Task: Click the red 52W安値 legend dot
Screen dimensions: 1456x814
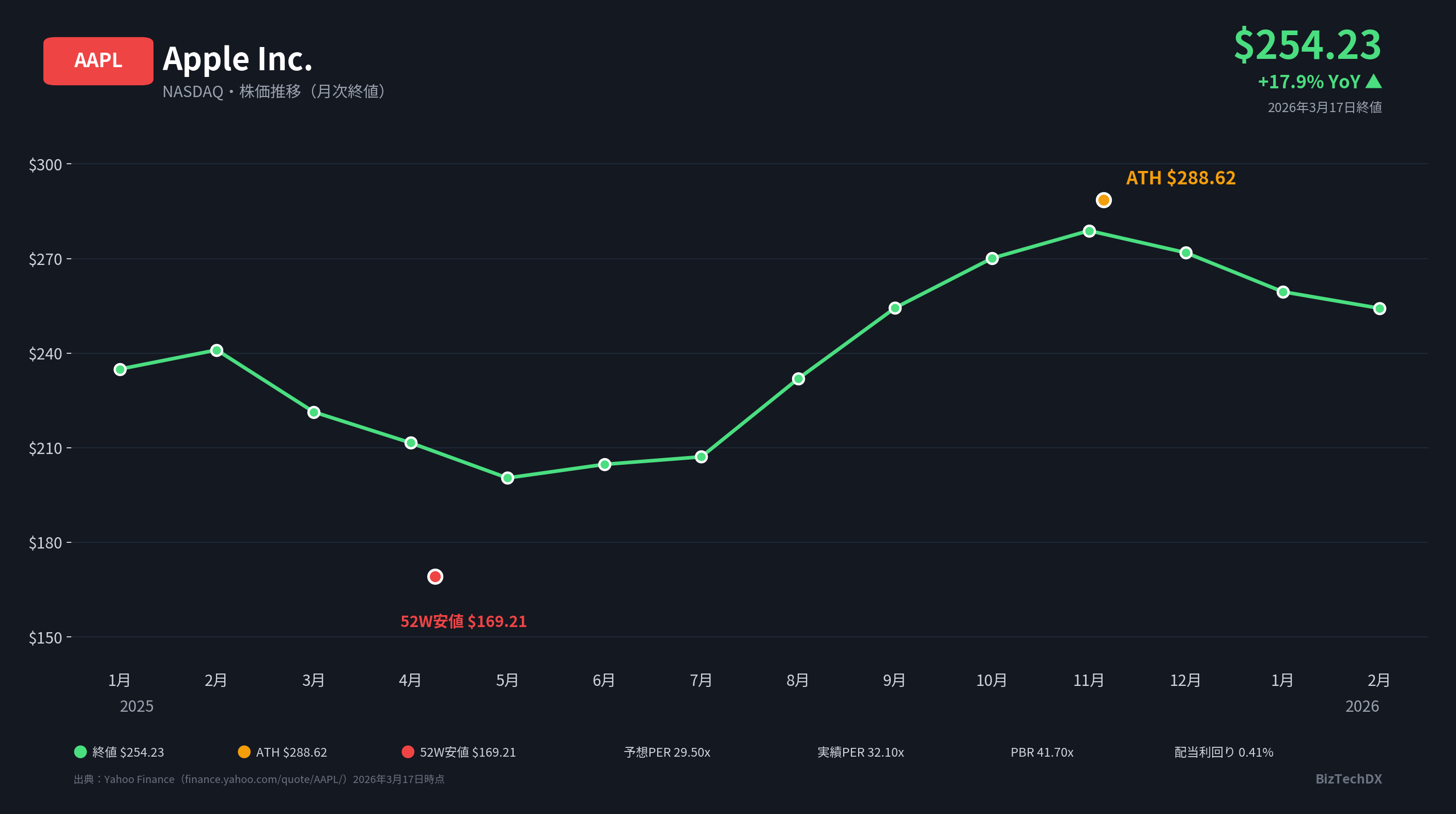Action: (408, 752)
